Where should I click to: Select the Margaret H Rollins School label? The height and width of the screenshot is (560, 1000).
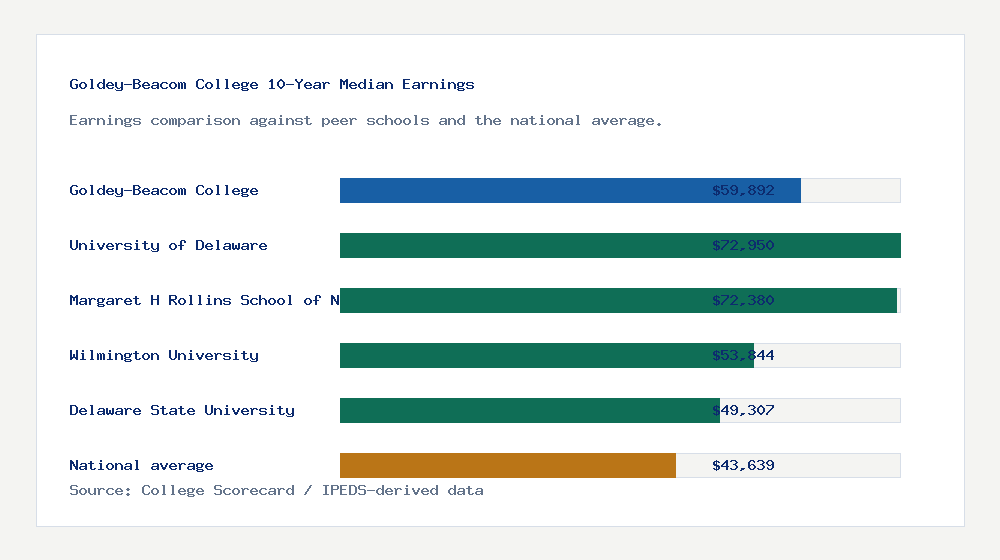point(204,300)
